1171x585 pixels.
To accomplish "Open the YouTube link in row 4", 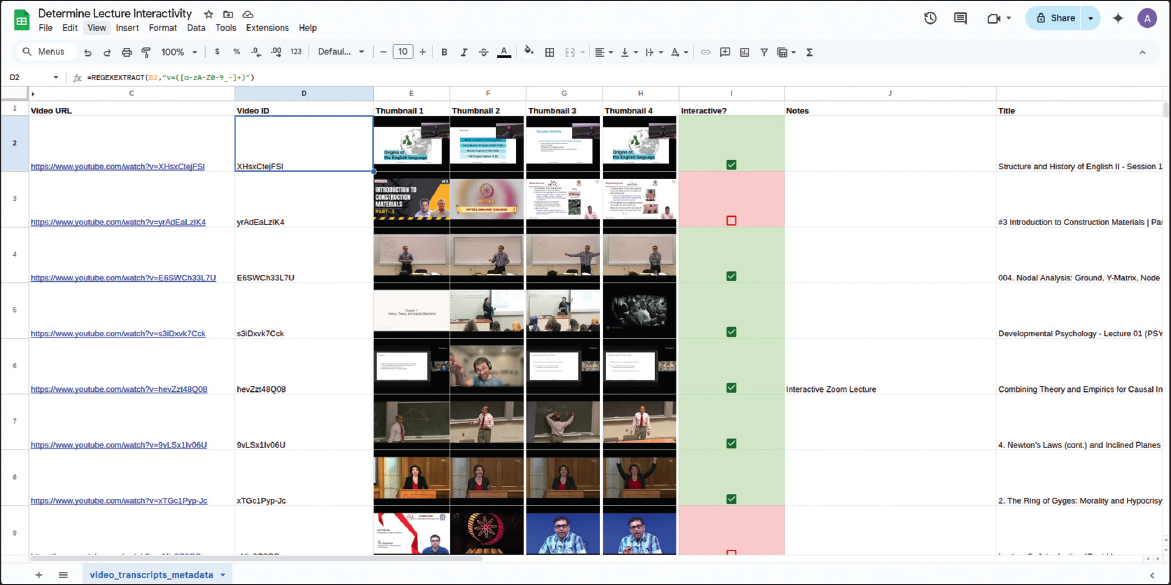I will coord(123,278).
